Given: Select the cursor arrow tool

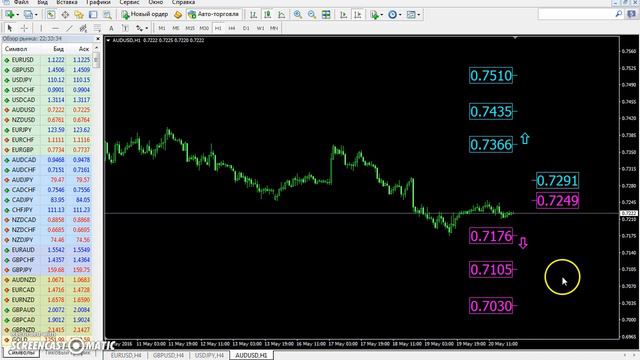Looking at the screenshot, I should [x=10, y=28].
